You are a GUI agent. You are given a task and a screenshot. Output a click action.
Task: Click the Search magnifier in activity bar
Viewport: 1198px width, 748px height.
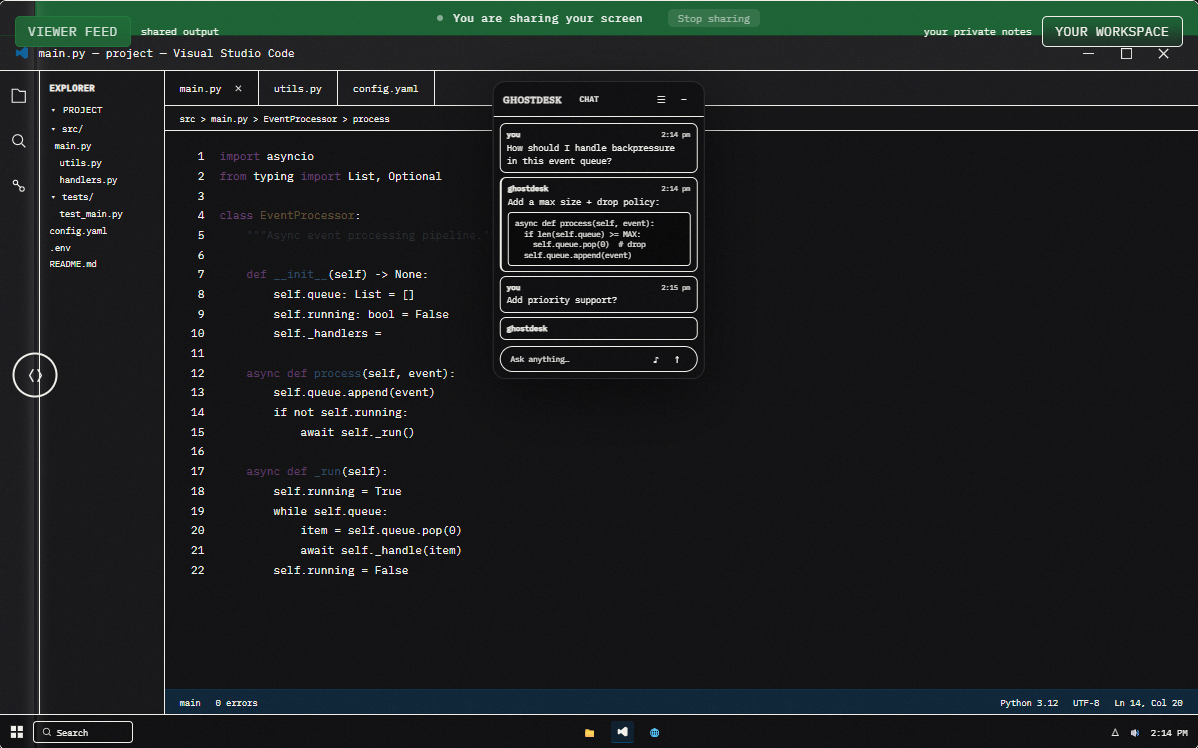point(18,141)
